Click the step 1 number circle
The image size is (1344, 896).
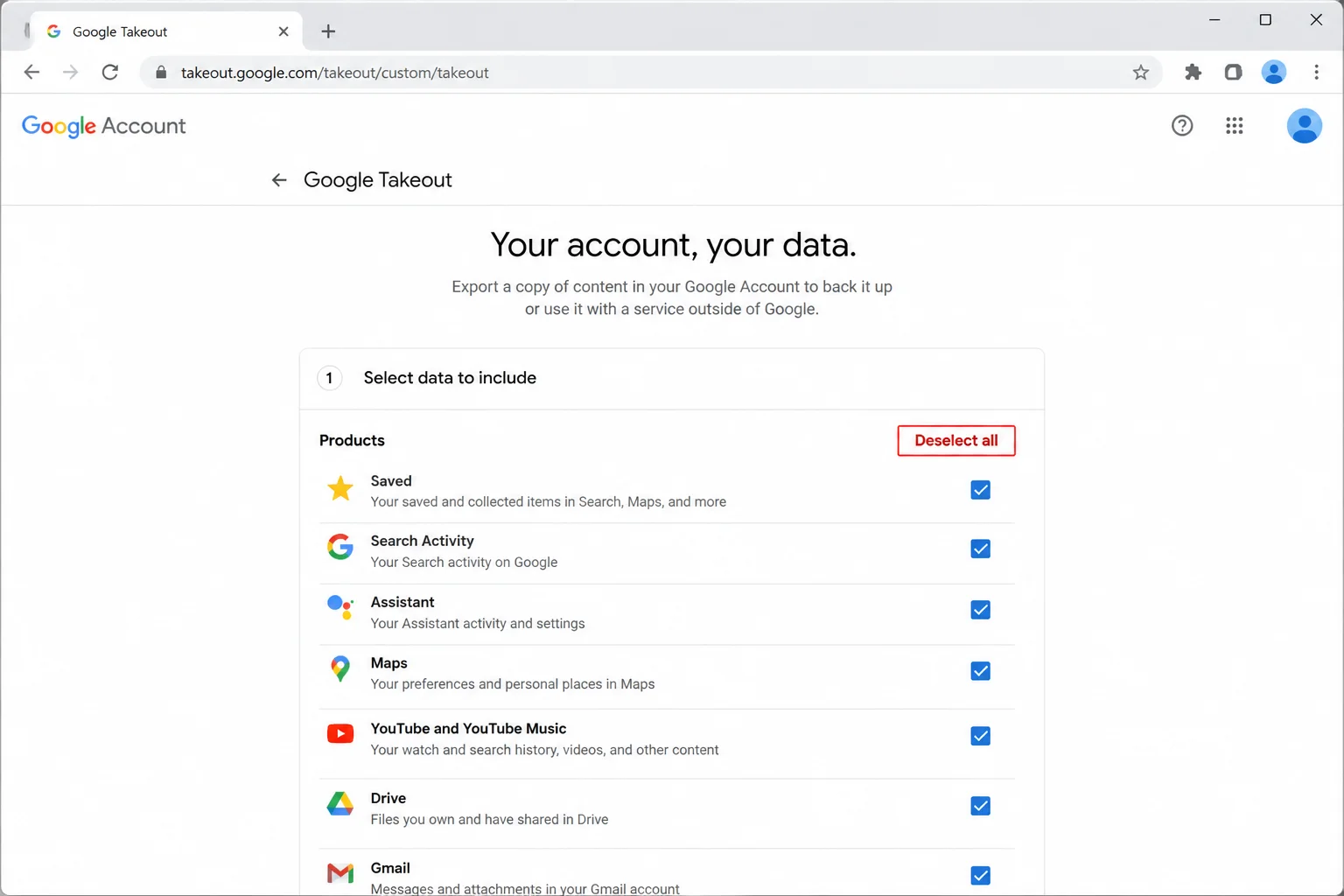pyautogui.click(x=329, y=378)
